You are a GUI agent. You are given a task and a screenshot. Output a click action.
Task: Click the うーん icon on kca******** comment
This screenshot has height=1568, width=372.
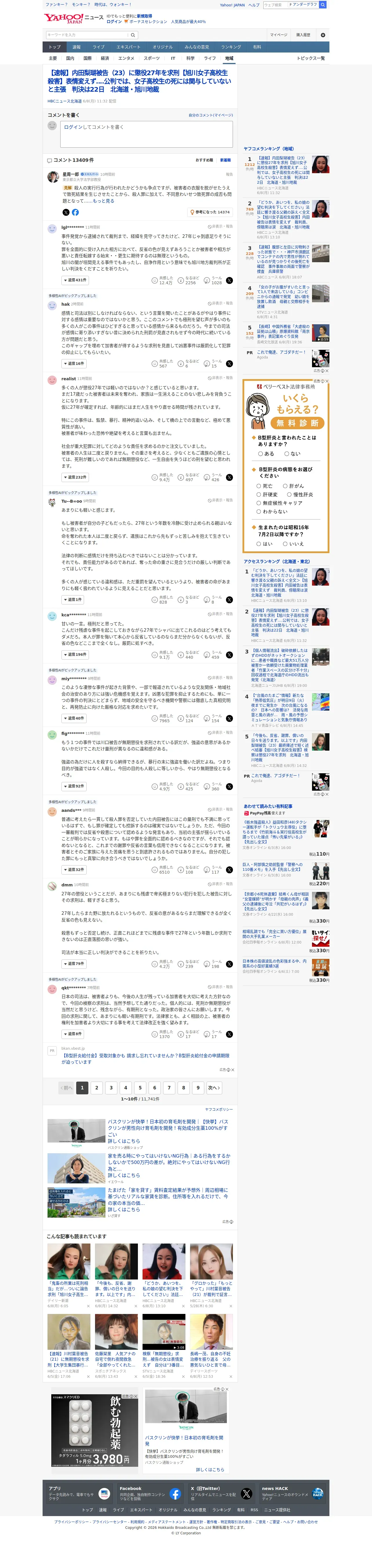(x=207, y=654)
